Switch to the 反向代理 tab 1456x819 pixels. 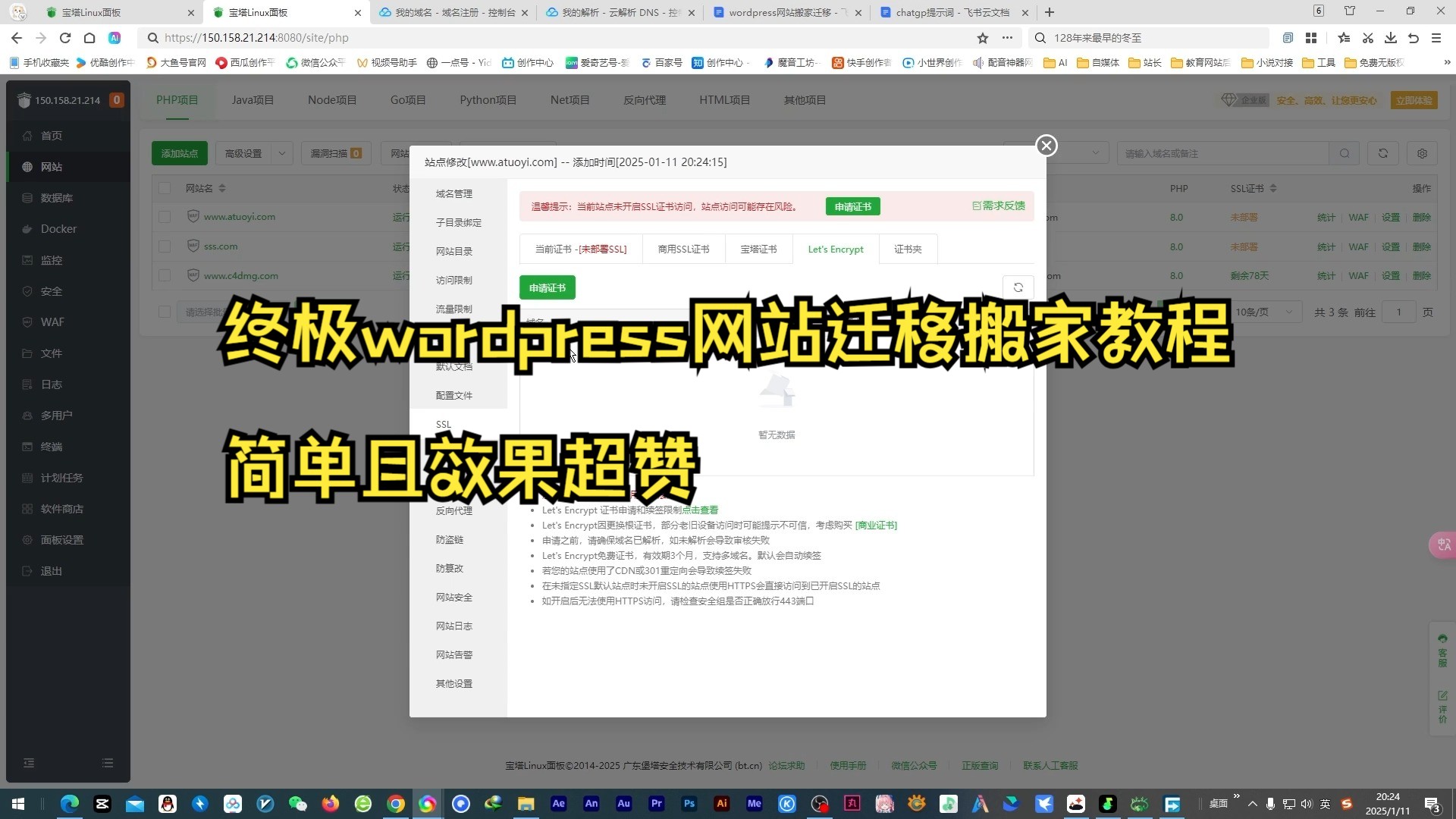tap(645, 100)
